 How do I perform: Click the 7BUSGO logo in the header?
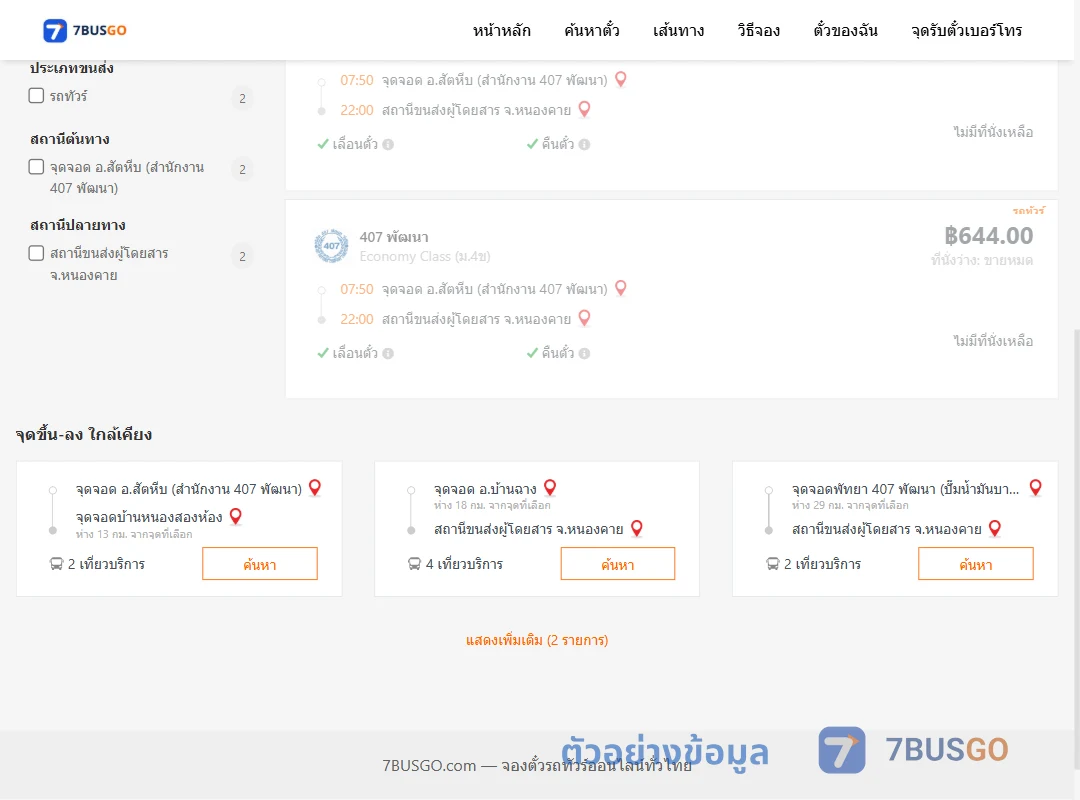point(85,30)
